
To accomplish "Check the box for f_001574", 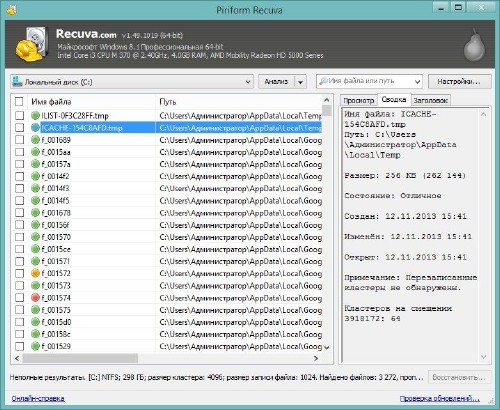I will 20,298.
